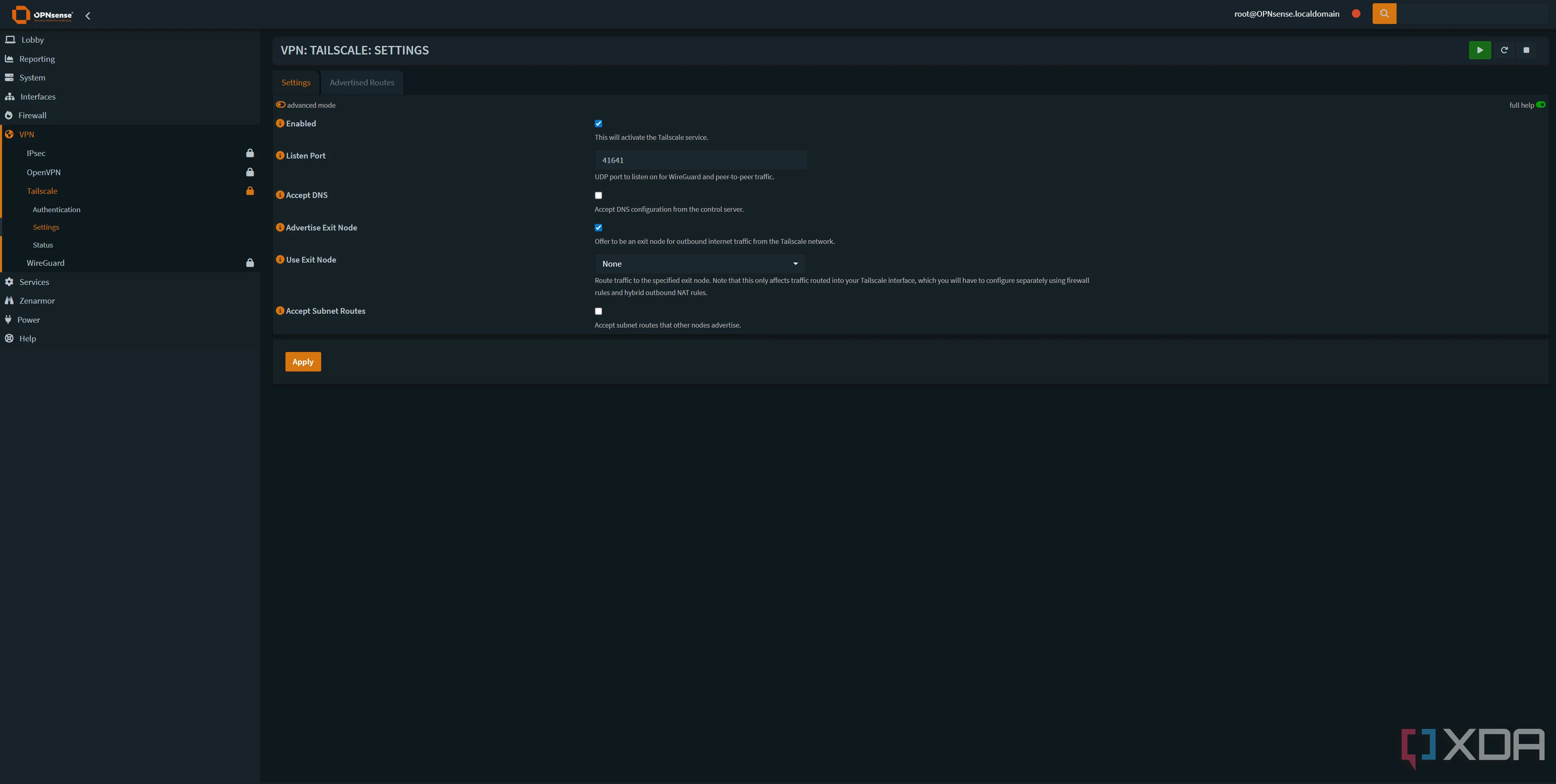This screenshot has width=1556, height=784.
Task: Click the top search input box
Action: [x=1472, y=13]
